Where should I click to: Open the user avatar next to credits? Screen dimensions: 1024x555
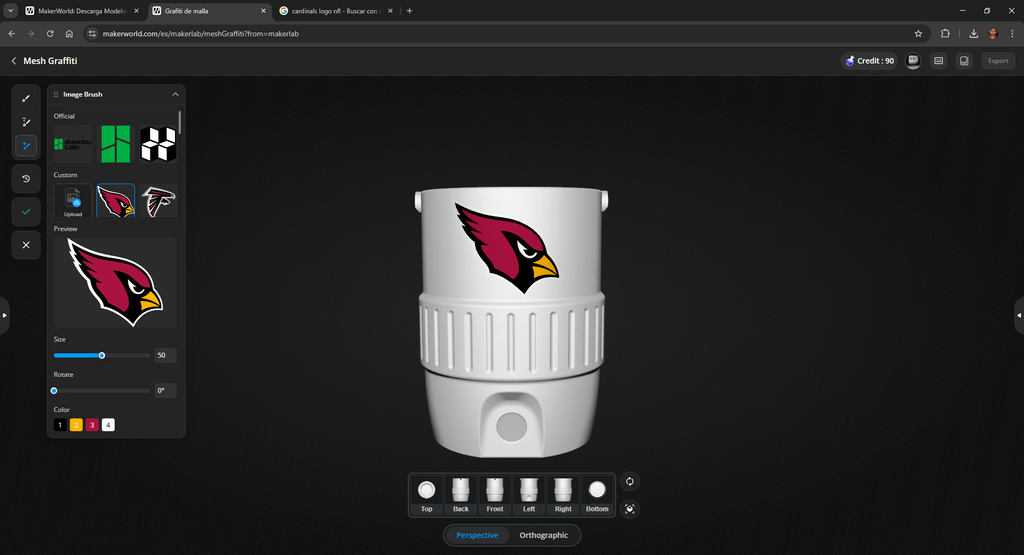[913, 61]
